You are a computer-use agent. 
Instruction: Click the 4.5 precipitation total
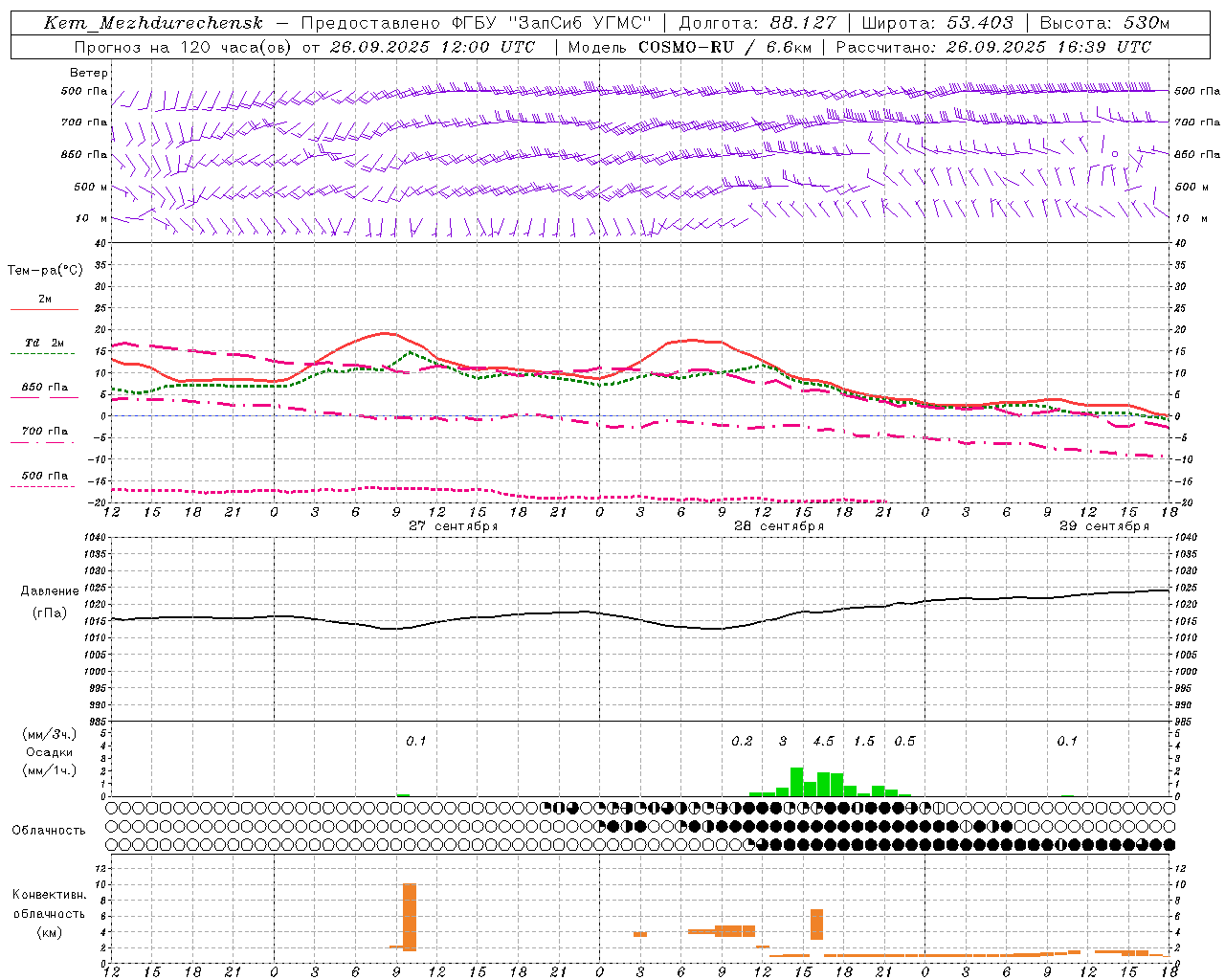pos(823,741)
